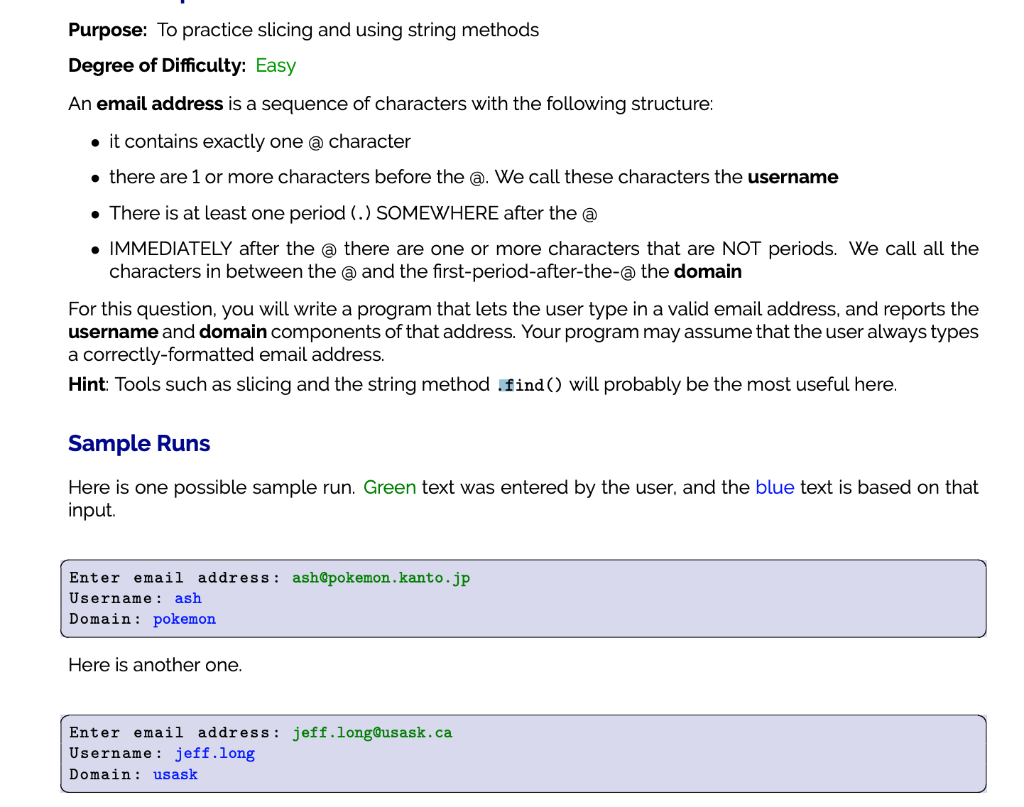The height and width of the screenshot is (807, 1024).
Task: Click the green Easy difficulty label
Action: point(275,65)
